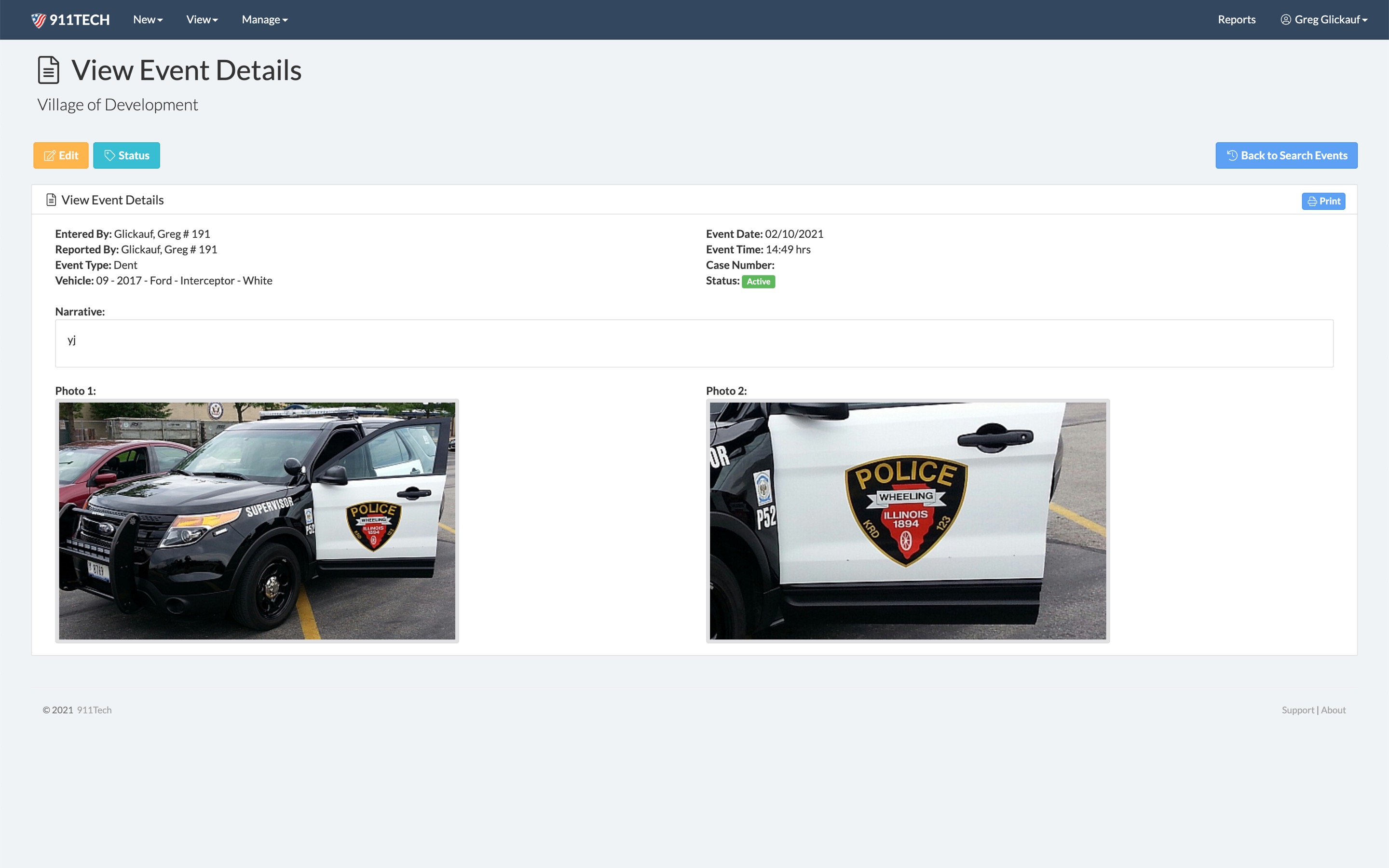Expand the View dropdown menu

[202, 20]
